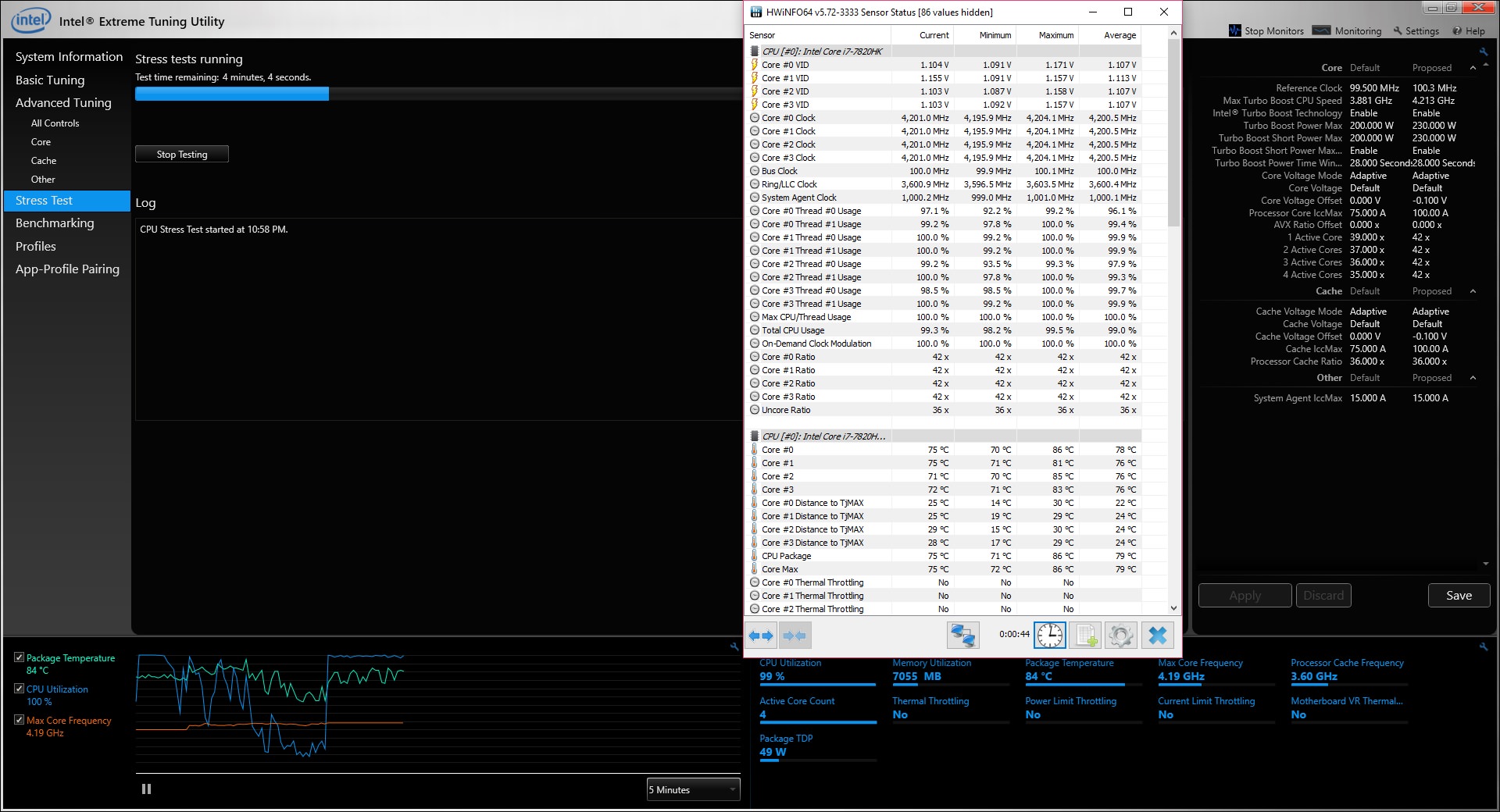Click the Stop Monitors waveform icon

[x=1235, y=30]
